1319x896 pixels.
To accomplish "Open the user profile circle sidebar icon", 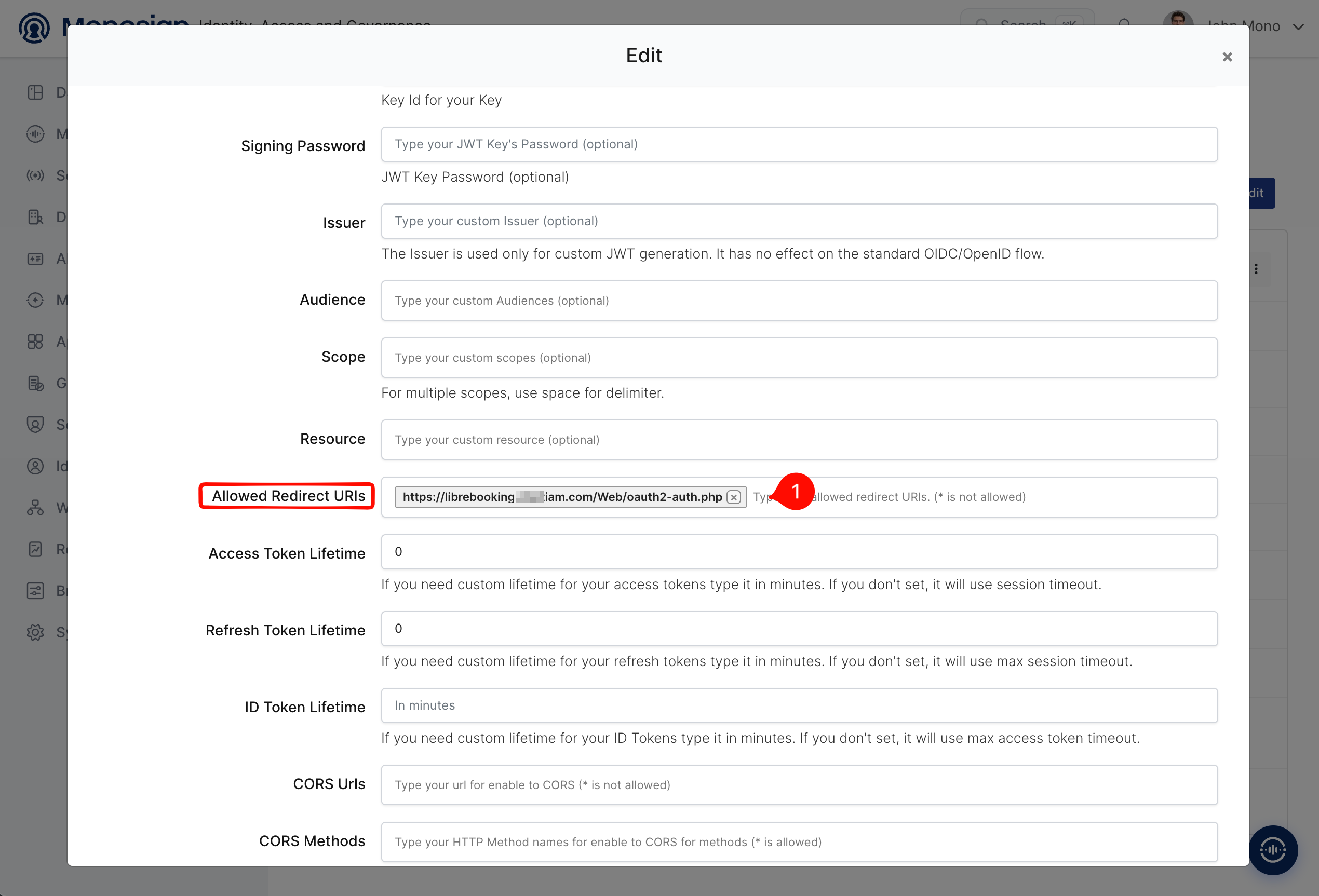I will tap(35, 467).
